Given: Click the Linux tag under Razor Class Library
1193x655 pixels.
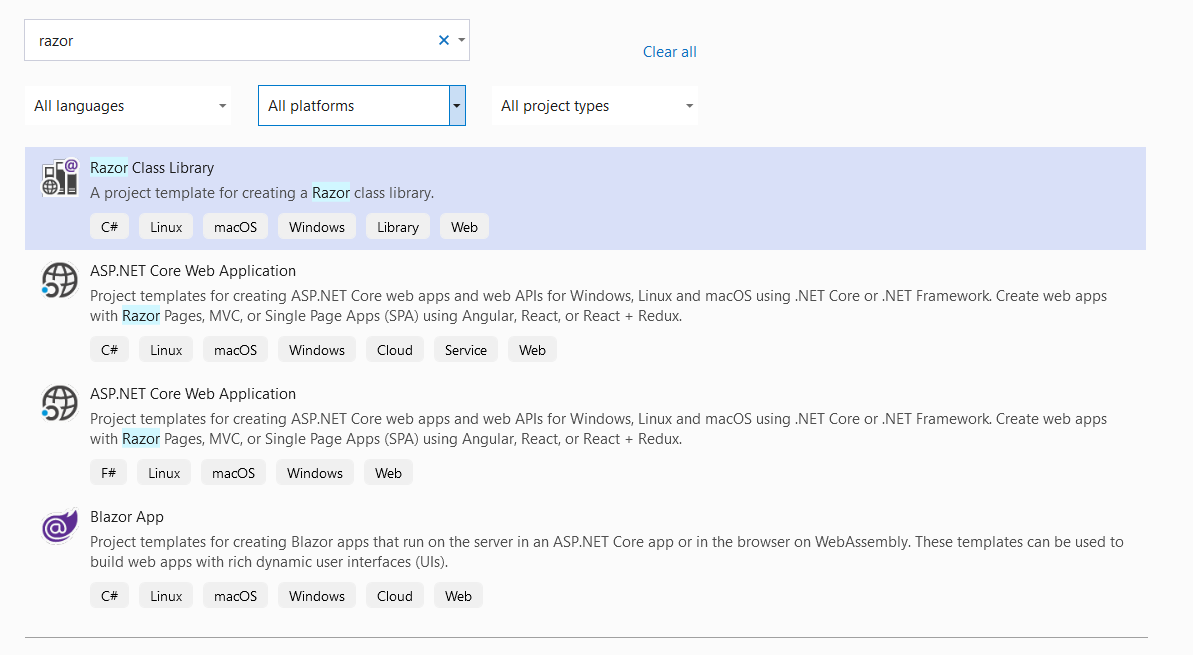Looking at the screenshot, I should pos(166,227).
